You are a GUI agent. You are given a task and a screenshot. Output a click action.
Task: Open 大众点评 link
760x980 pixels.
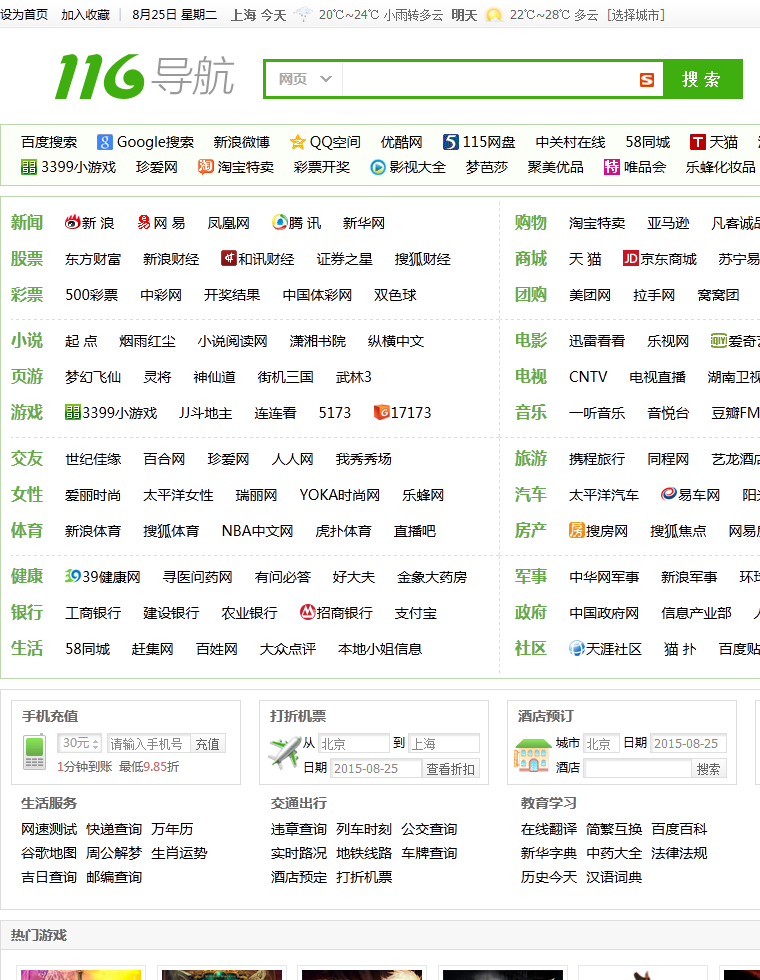click(288, 649)
